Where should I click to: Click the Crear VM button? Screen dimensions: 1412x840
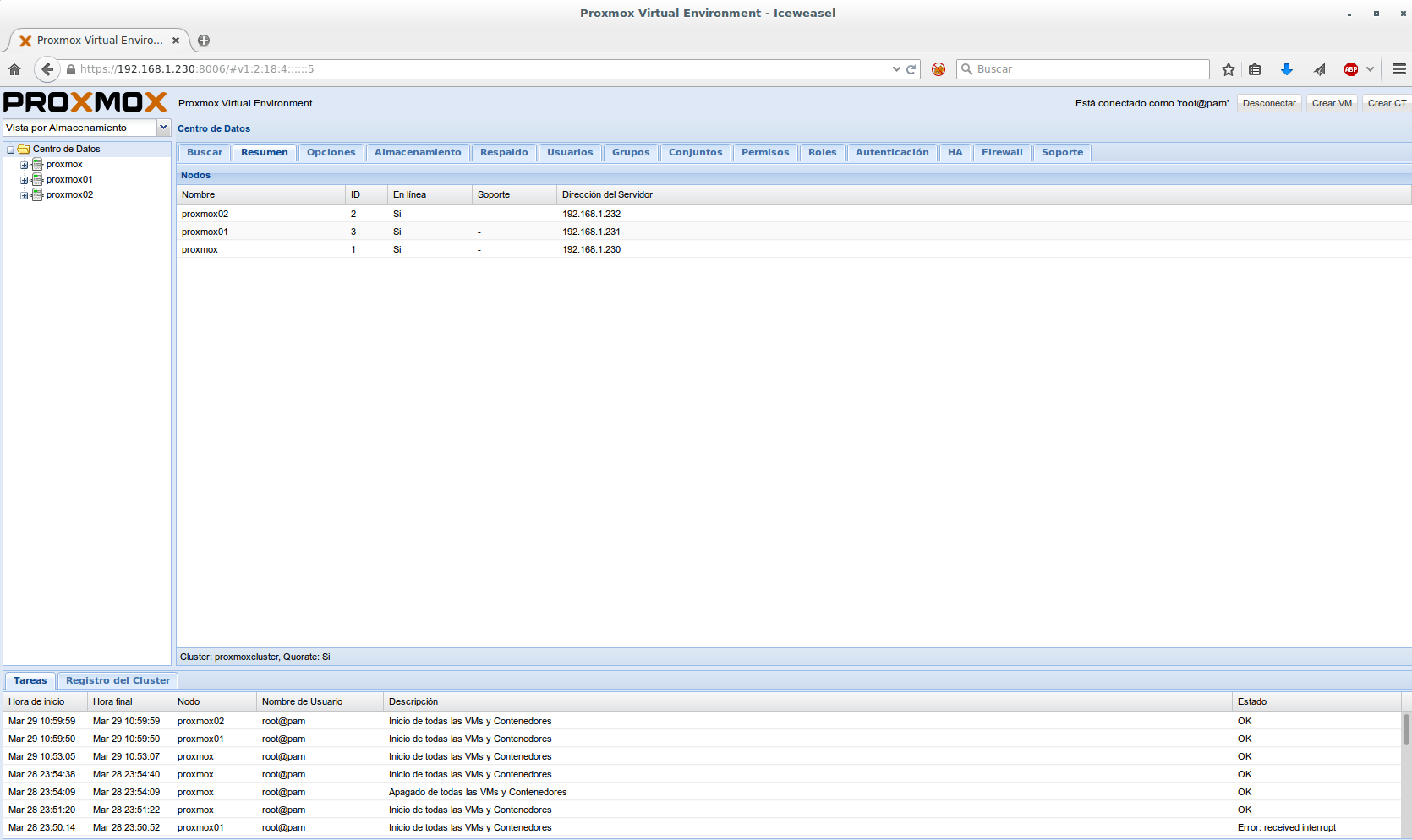(1332, 103)
